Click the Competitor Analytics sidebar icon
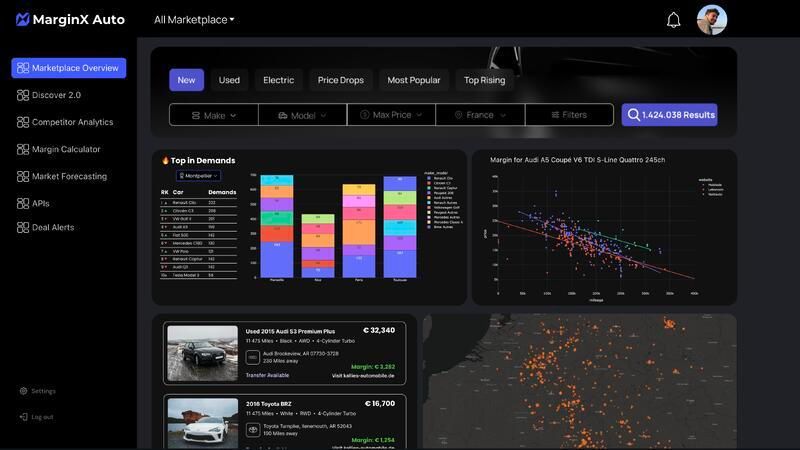800x450 pixels. tap(23, 122)
